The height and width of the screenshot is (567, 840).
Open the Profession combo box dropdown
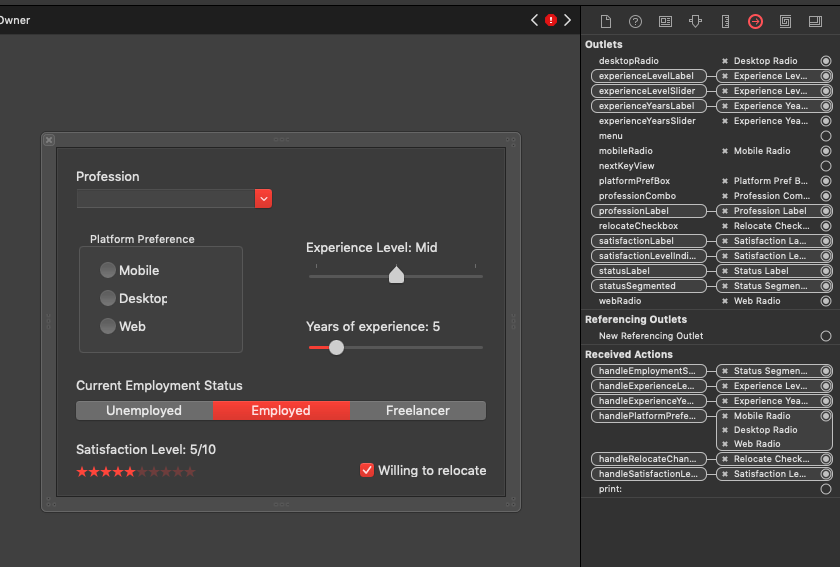pyautogui.click(x=264, y=199)
